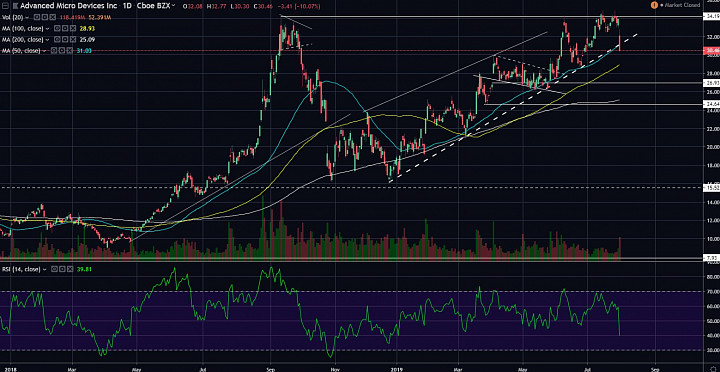Remove the MA (200, close) indicator
This screenshot has height=372, width=720.
(x=73, y=39)
